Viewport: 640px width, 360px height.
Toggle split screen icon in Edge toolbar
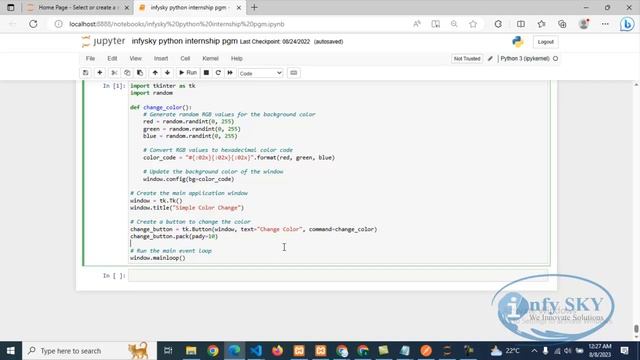(x=521, y=24)
